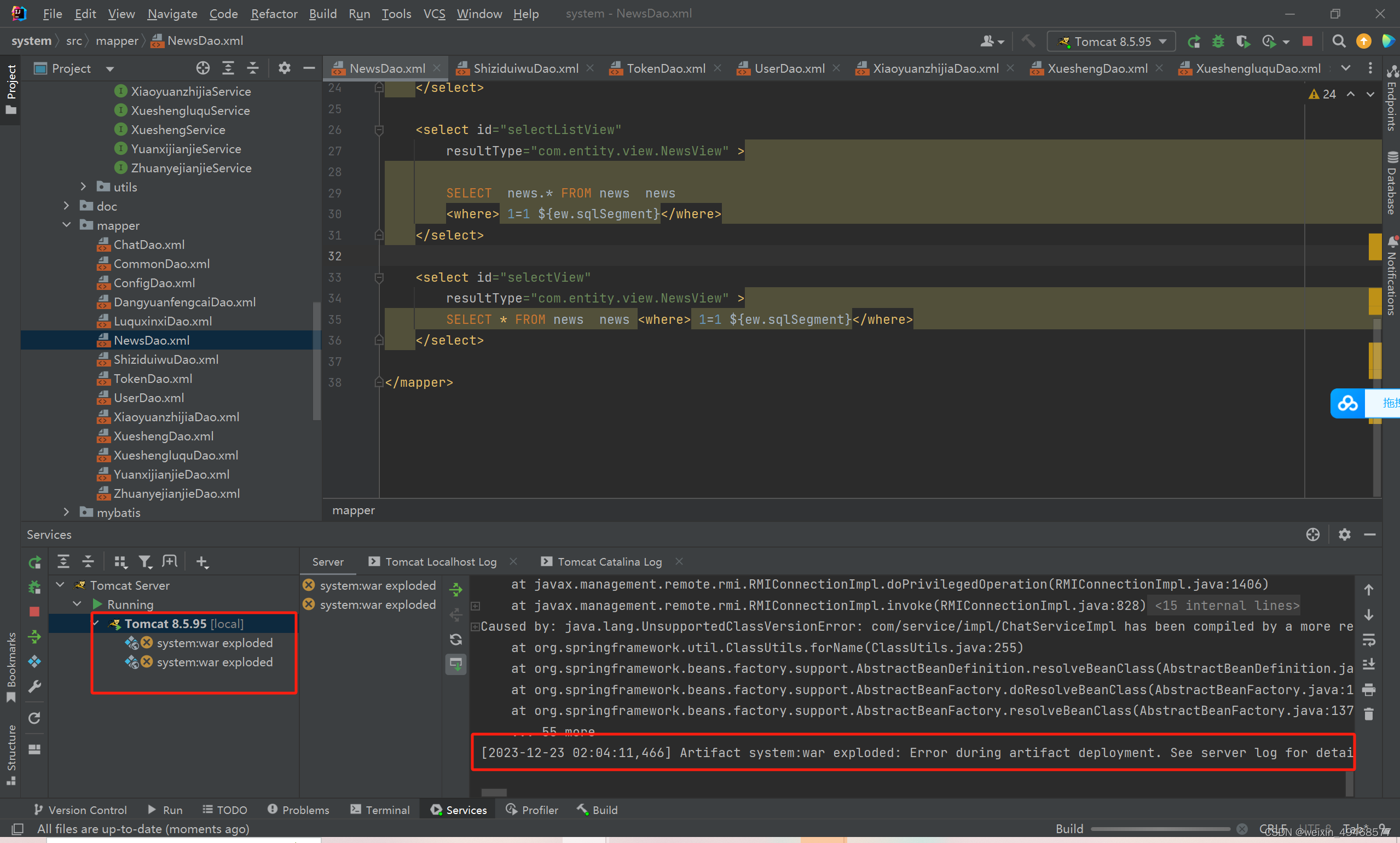1400x843 pixels.
Task: Click the Search Everywhere magnifier icon
Action: (1339, 42)
